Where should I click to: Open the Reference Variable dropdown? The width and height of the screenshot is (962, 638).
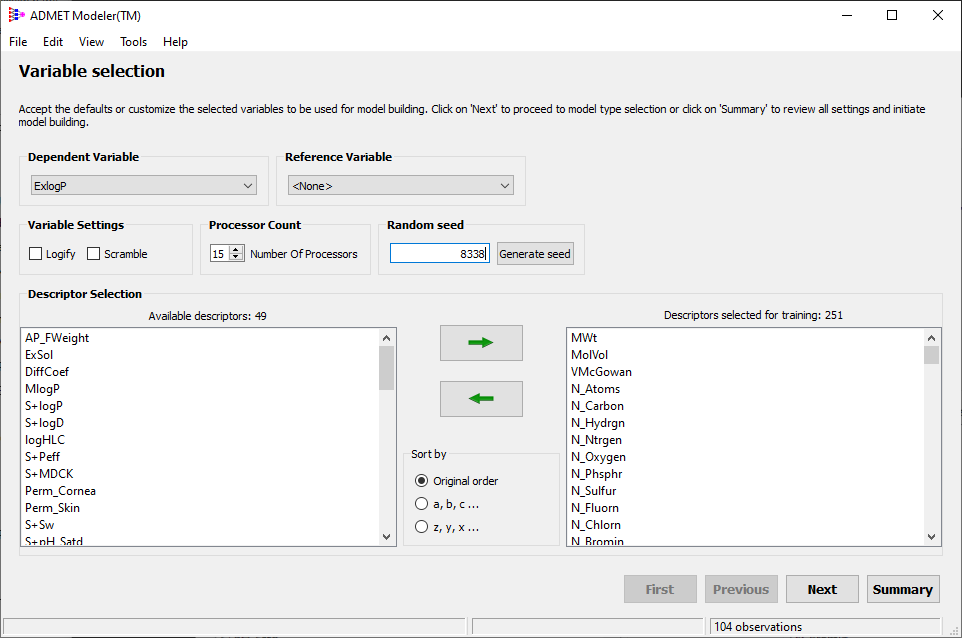coord(401,186)
